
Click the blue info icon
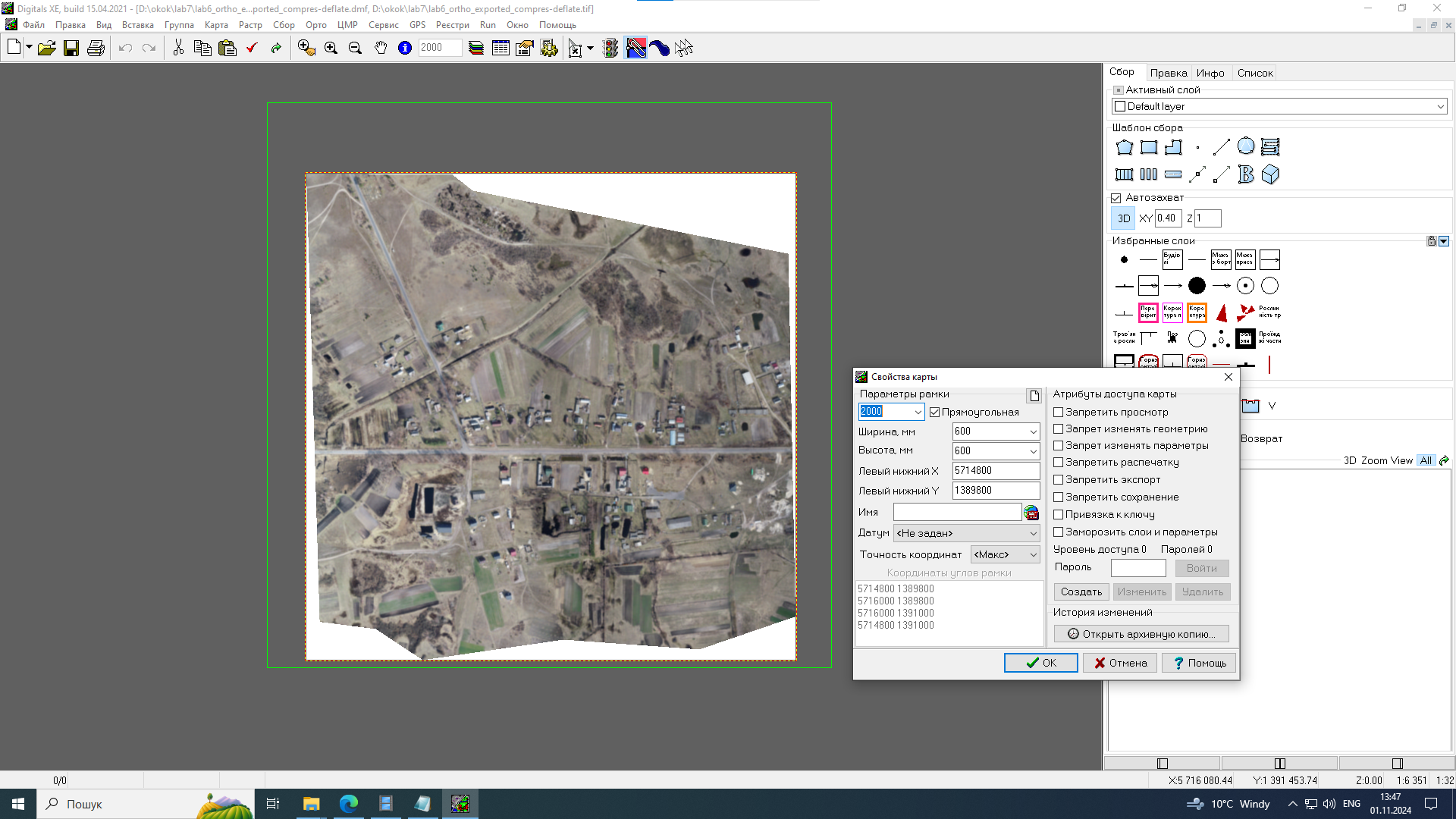click(x=405, y=49)
